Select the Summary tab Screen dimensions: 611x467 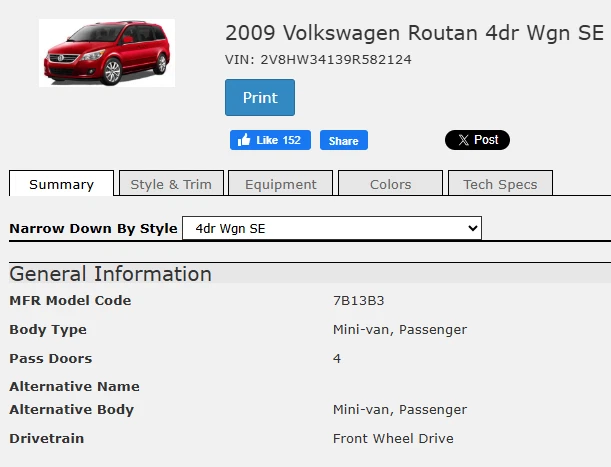click(62, 183)
